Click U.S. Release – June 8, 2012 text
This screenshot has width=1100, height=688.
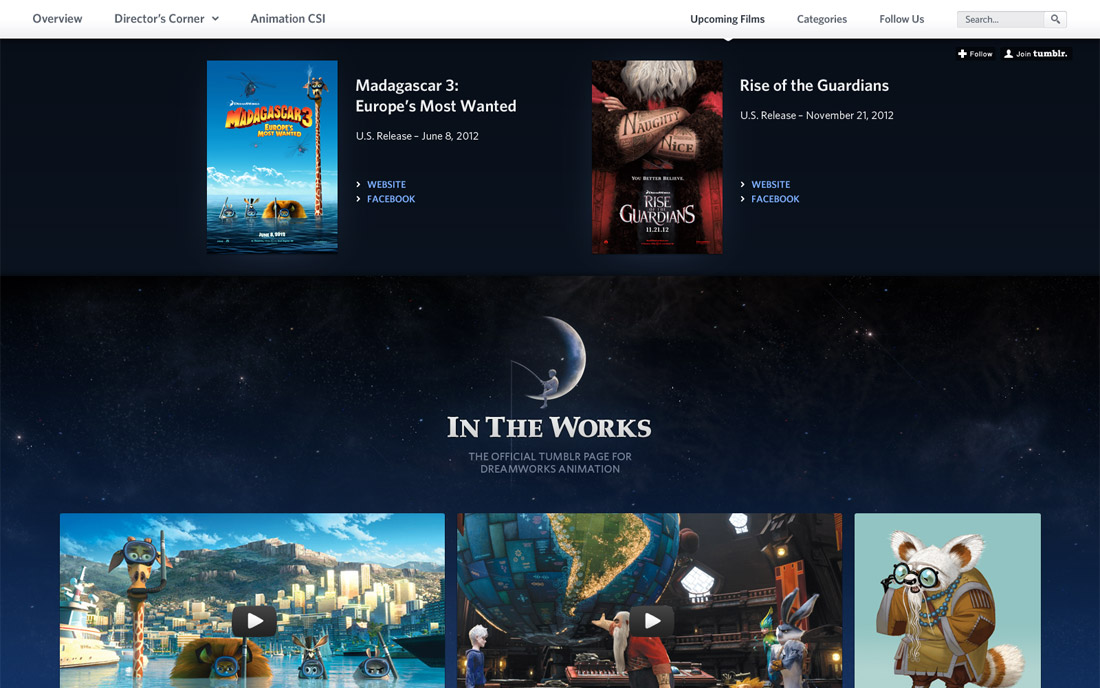coord(417,136)
